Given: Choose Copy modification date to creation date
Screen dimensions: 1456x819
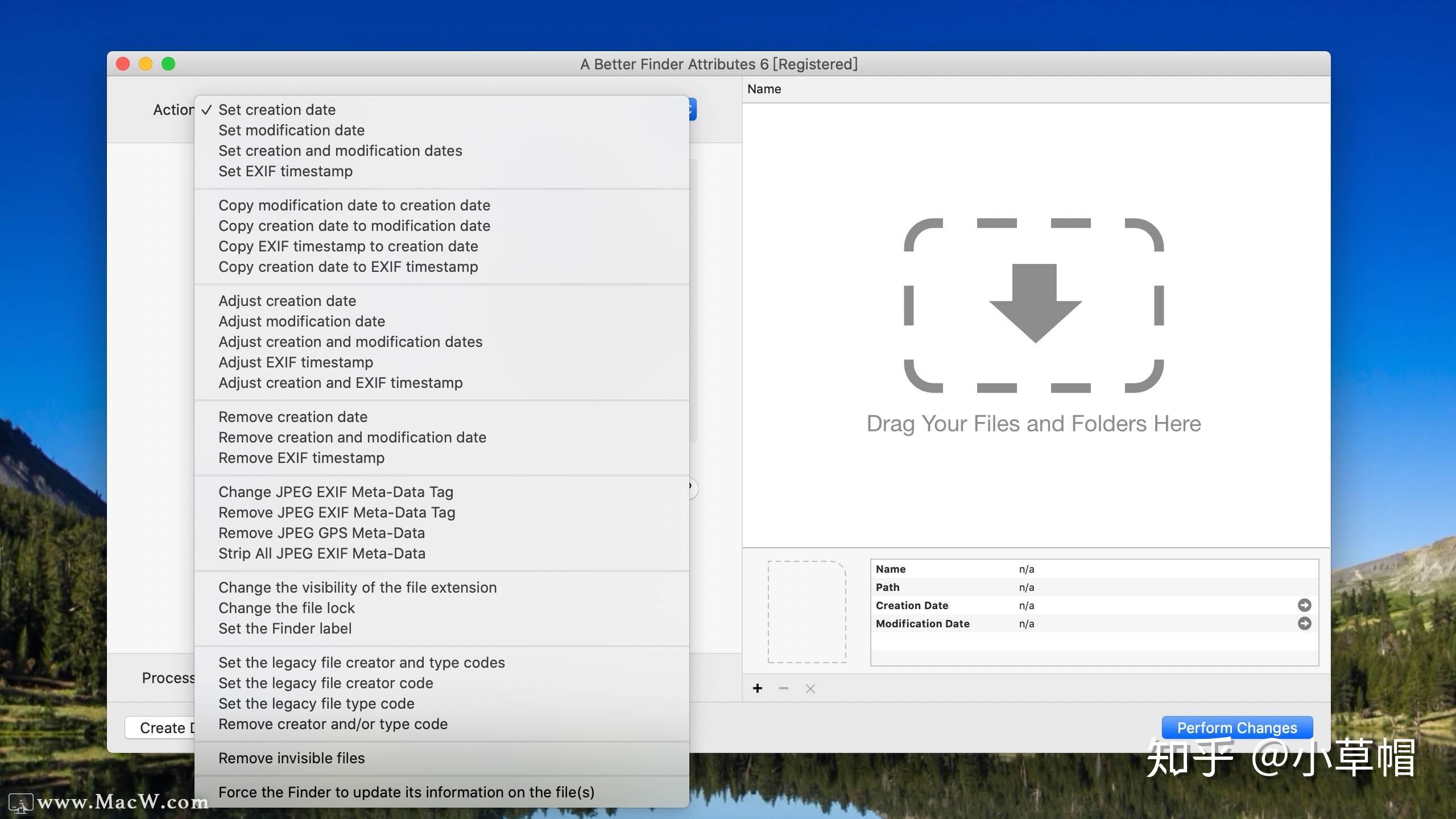Looking at the screenshot, I should coord(441,205).
